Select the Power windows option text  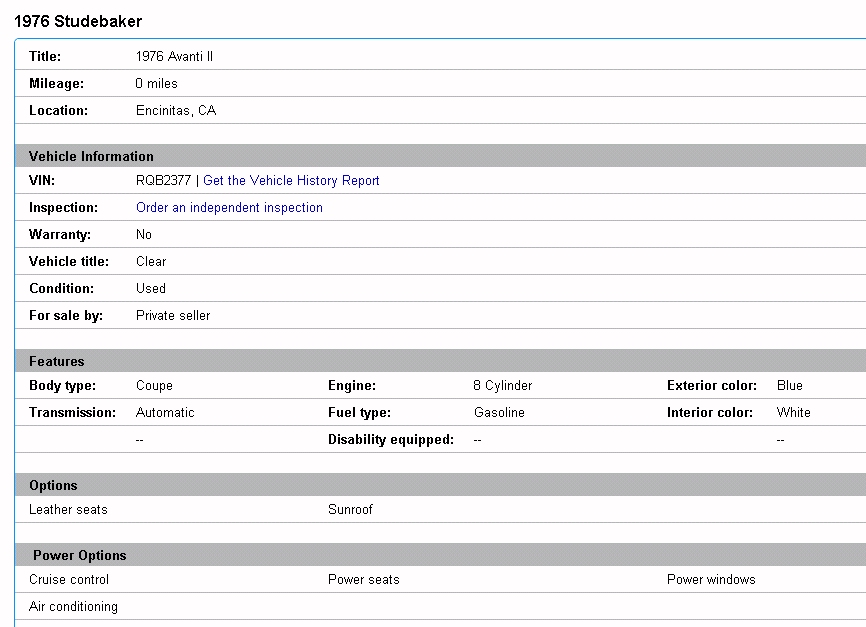711,580
